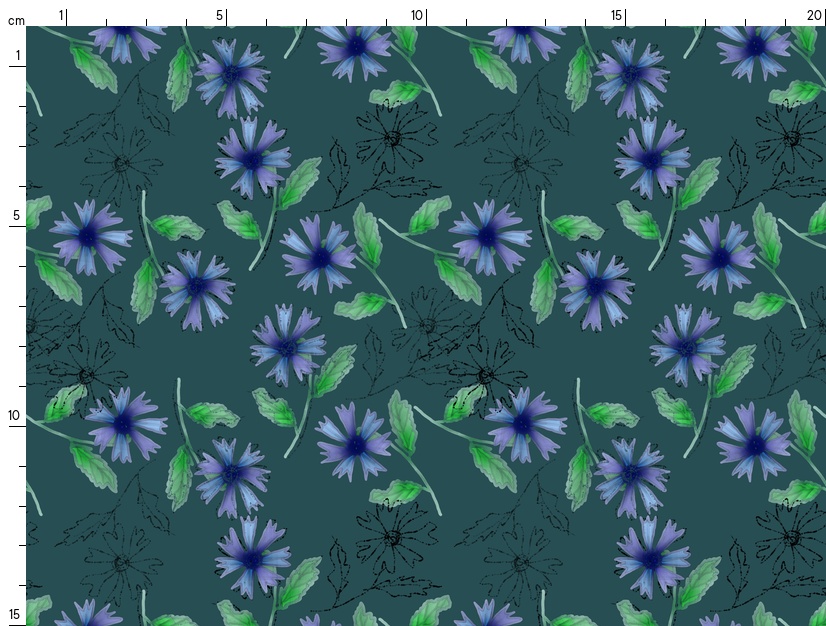Click the blue cornflower nearest the left ruler's 10 mark
The width and height of the screenshot is (826, 626).
tap(124, 423)
